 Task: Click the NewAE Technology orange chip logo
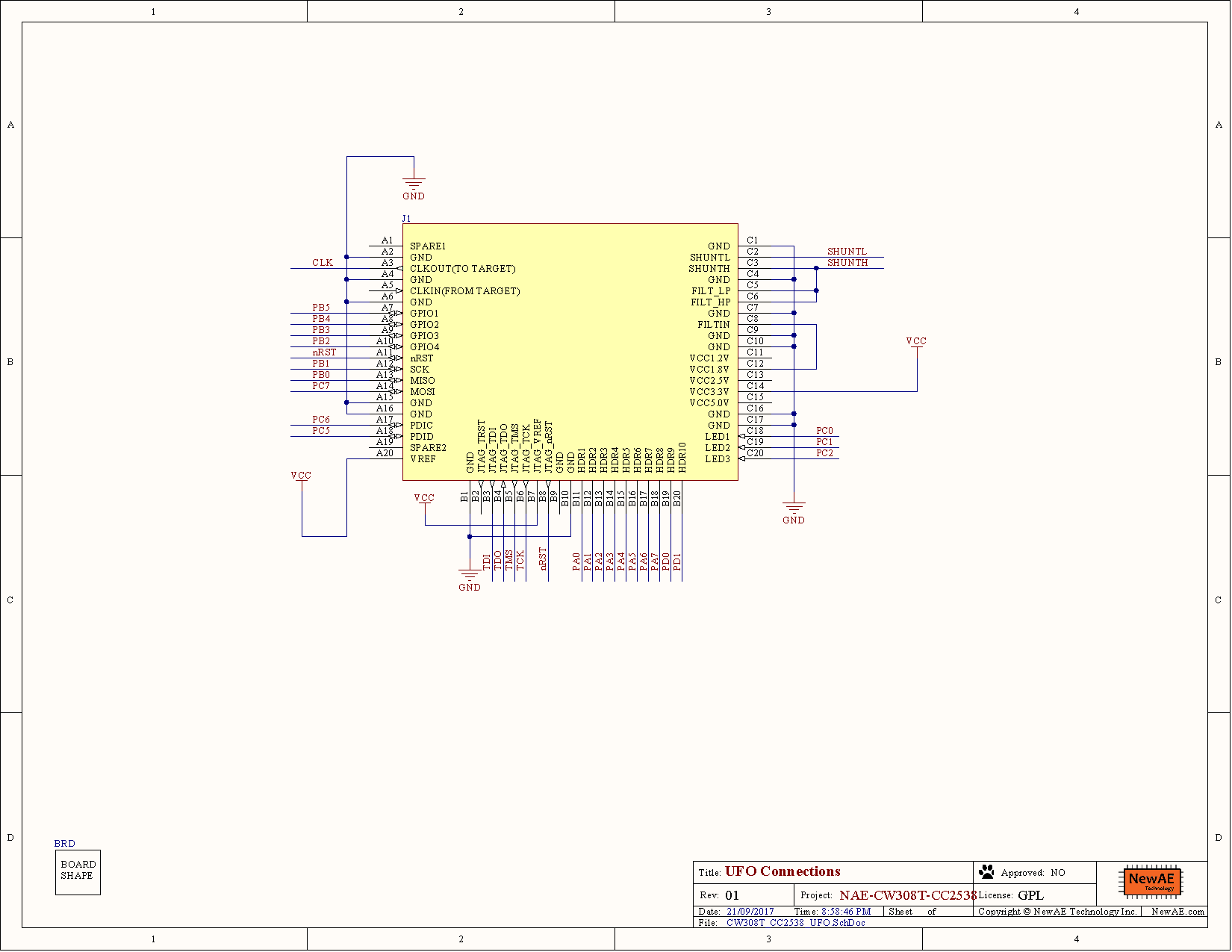click(x=1151, y=882)
